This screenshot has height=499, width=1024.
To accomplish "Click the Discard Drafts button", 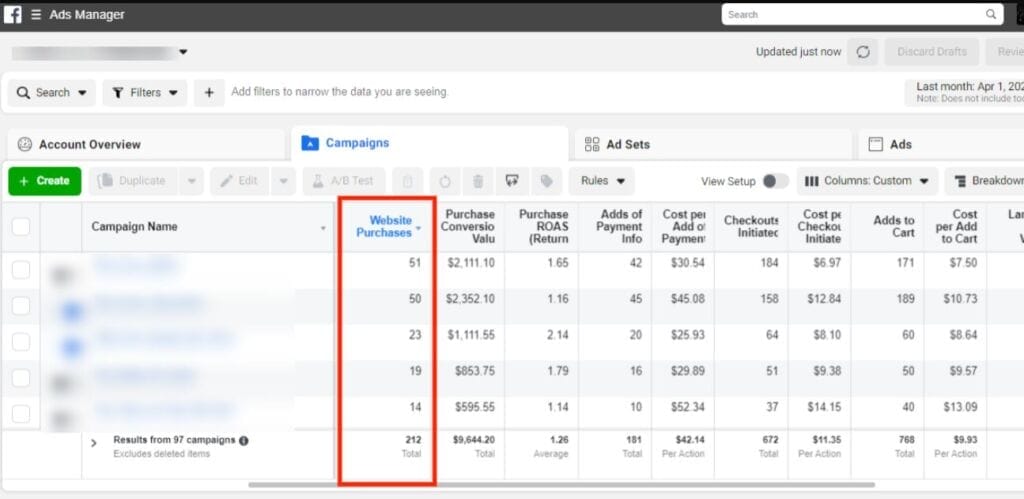I will (x=931, y=52).
